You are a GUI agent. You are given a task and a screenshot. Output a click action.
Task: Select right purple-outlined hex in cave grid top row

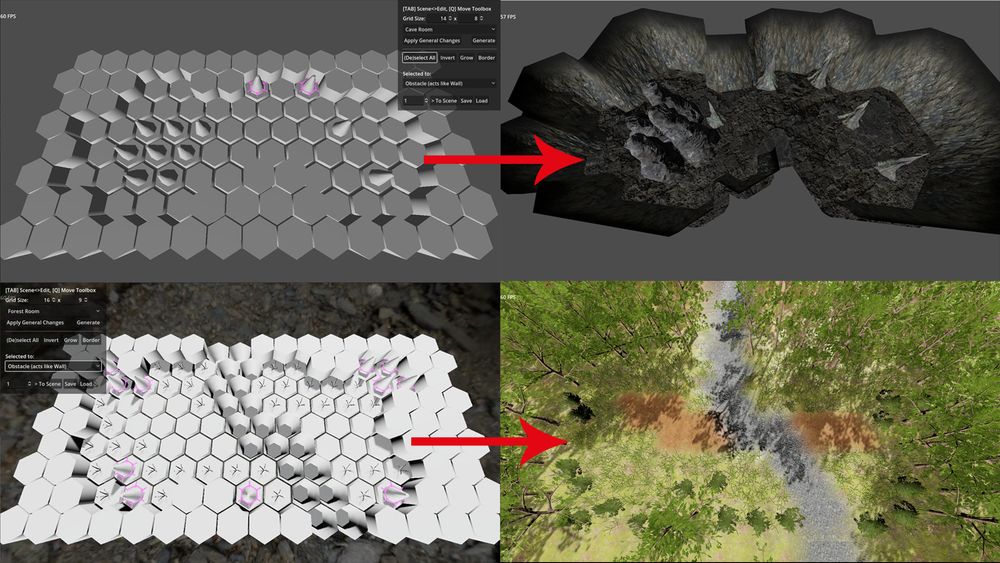(x=309, y=86)
